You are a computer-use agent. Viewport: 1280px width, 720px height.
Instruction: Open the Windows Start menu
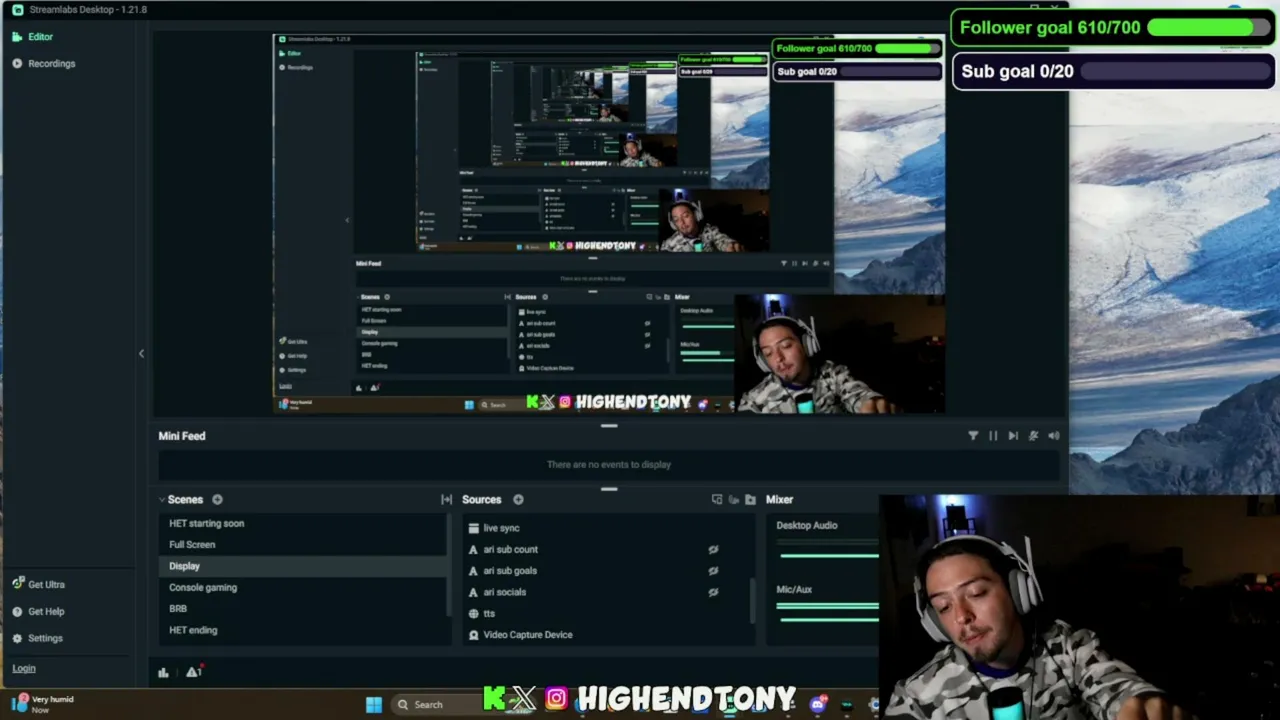[374, 704]
